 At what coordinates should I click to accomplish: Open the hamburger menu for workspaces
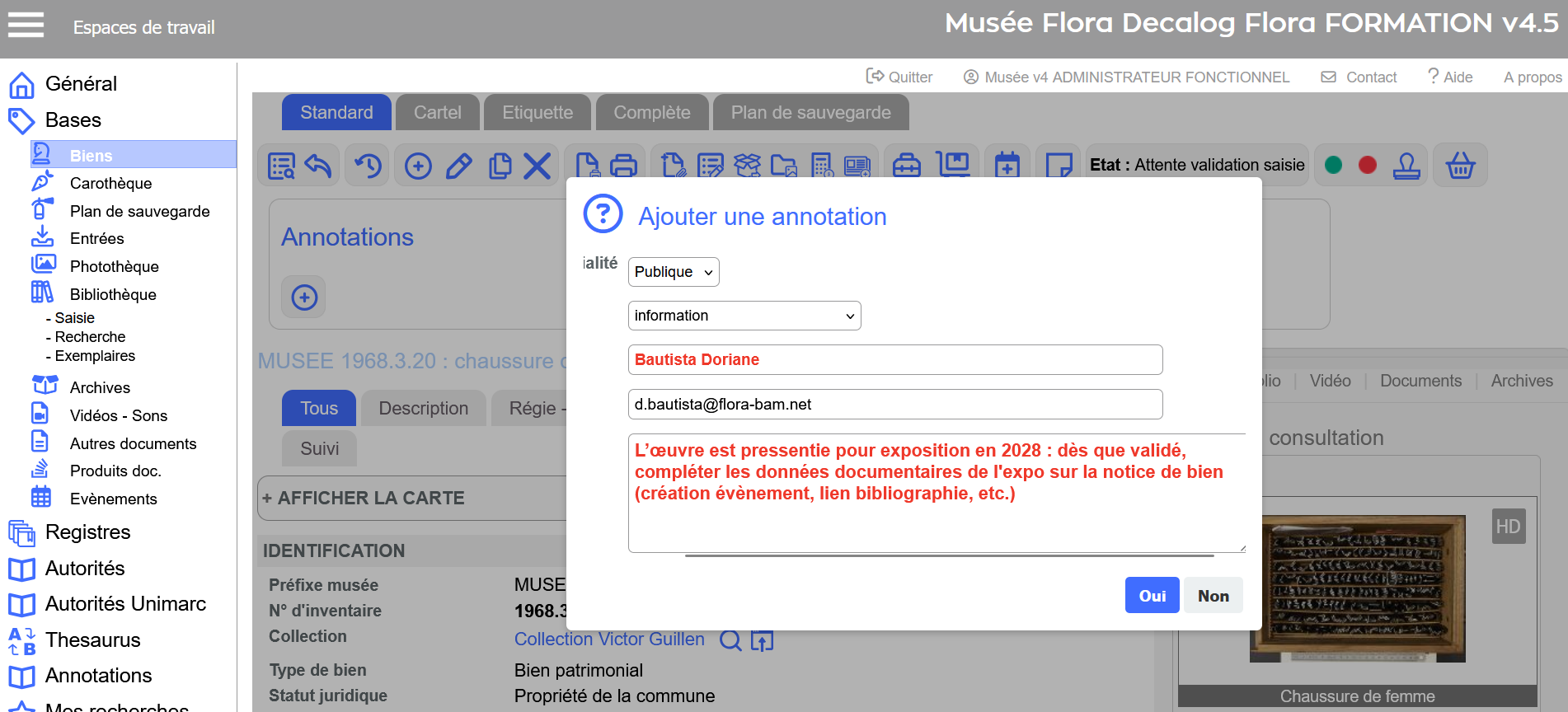pyautogui.click(x=26, y=26)
